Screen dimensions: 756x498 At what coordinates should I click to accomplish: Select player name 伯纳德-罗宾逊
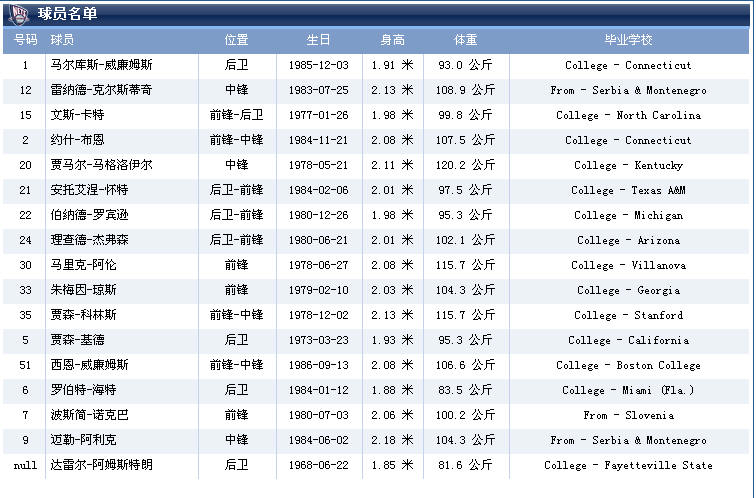click(89, 215)
